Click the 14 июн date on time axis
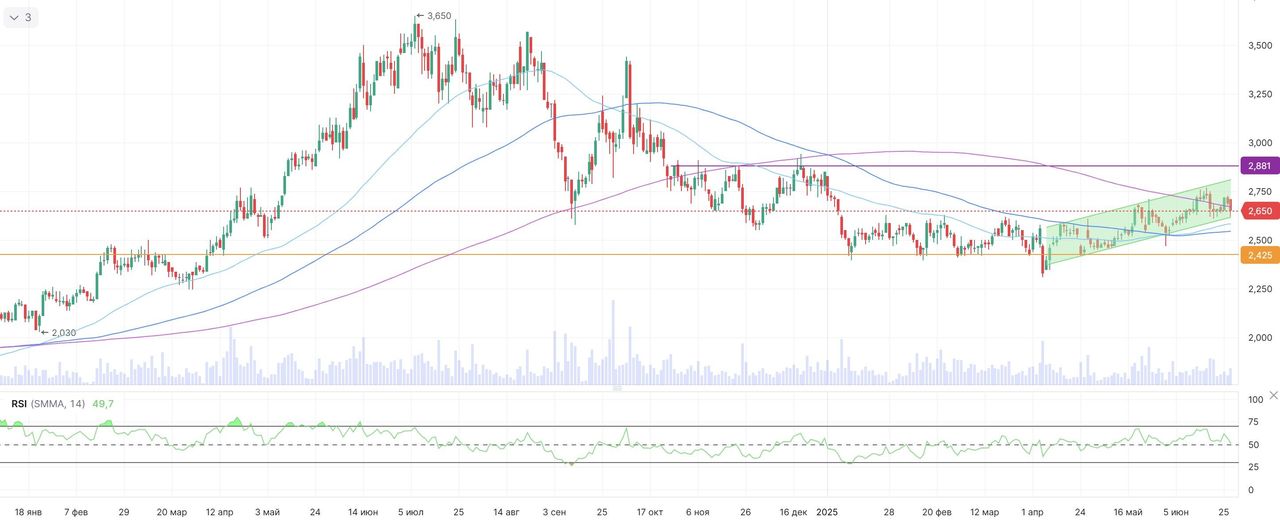Image resolution: width=1280 pixels, height=520 pixels. pos(363,512)
